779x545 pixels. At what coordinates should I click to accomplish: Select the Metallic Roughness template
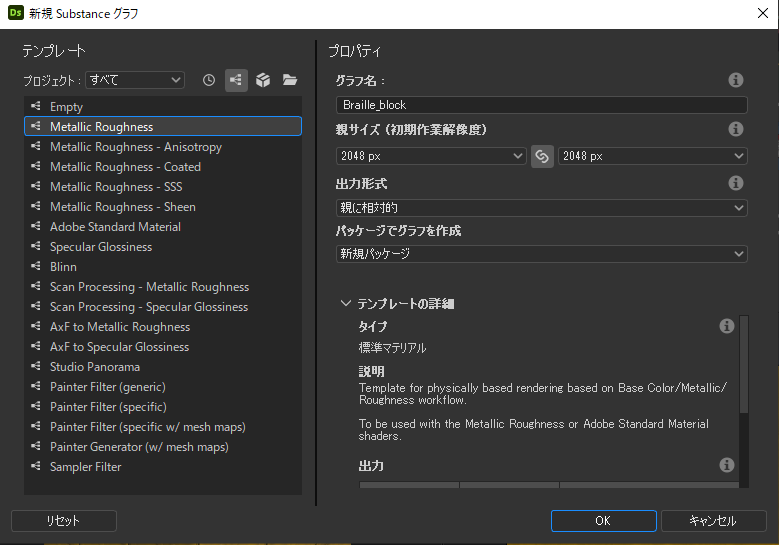[x=163, y=127]
